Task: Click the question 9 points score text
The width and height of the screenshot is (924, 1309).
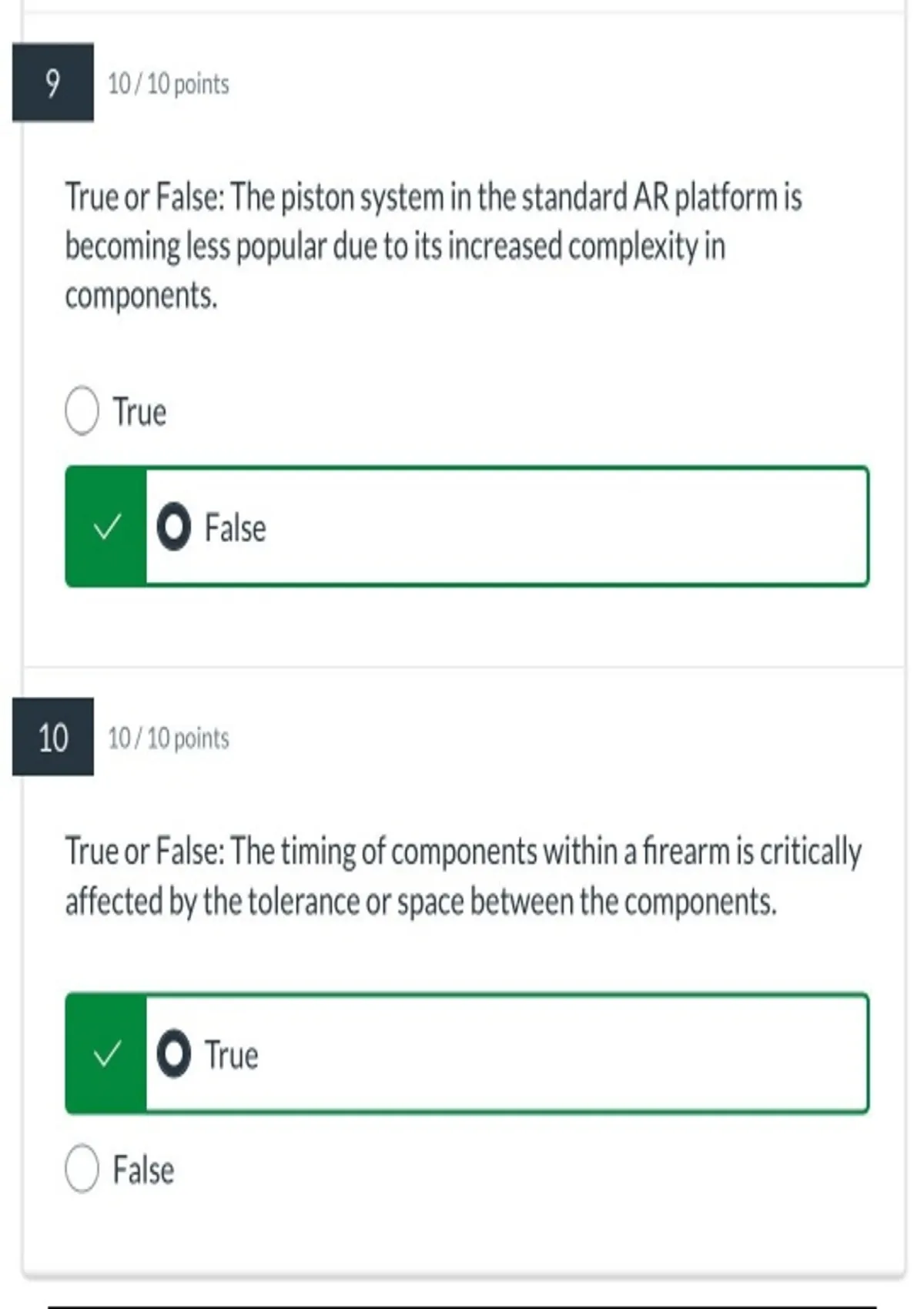Action: pyautogui.click(x=169, y=83)
